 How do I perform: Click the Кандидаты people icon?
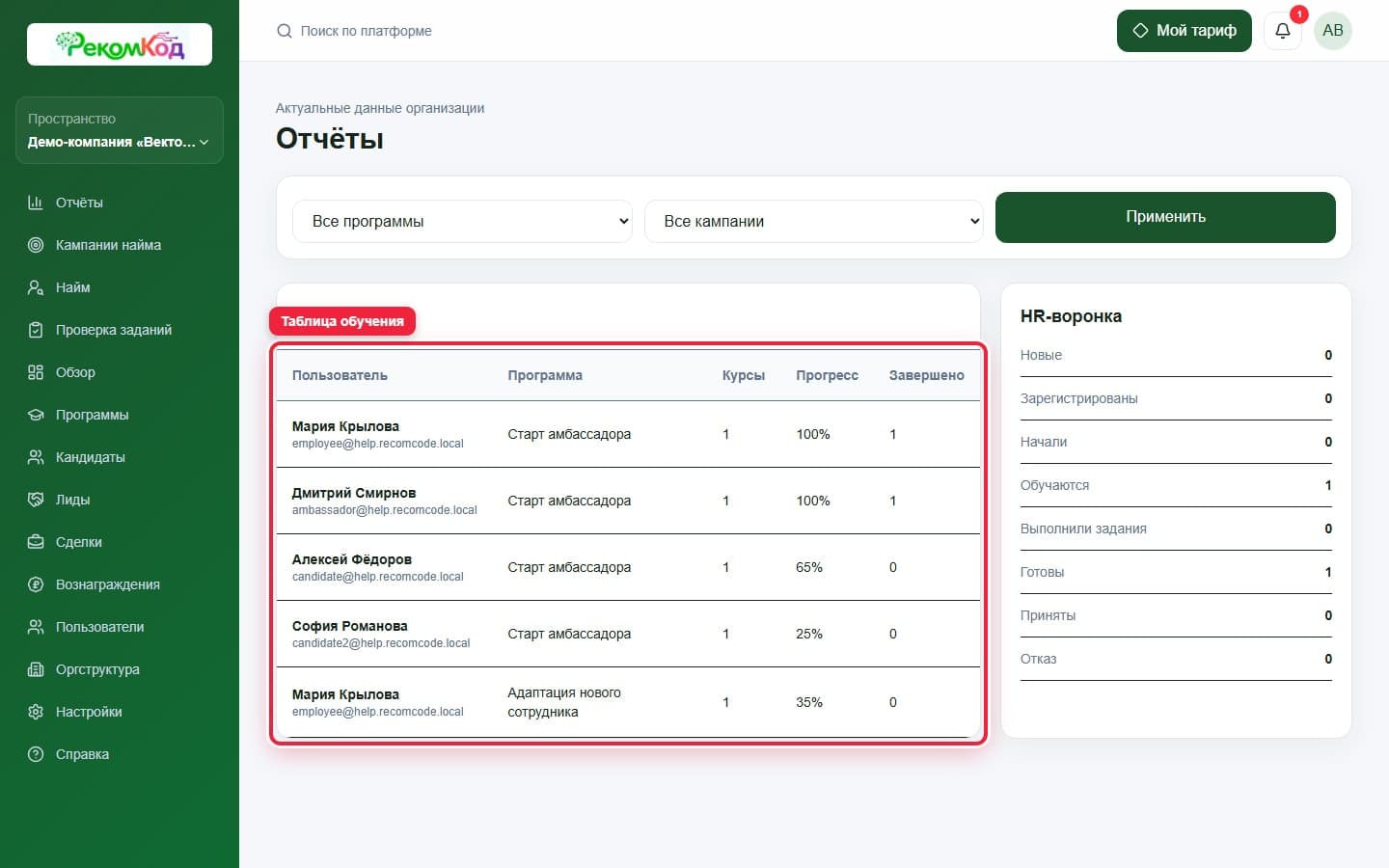36,457
